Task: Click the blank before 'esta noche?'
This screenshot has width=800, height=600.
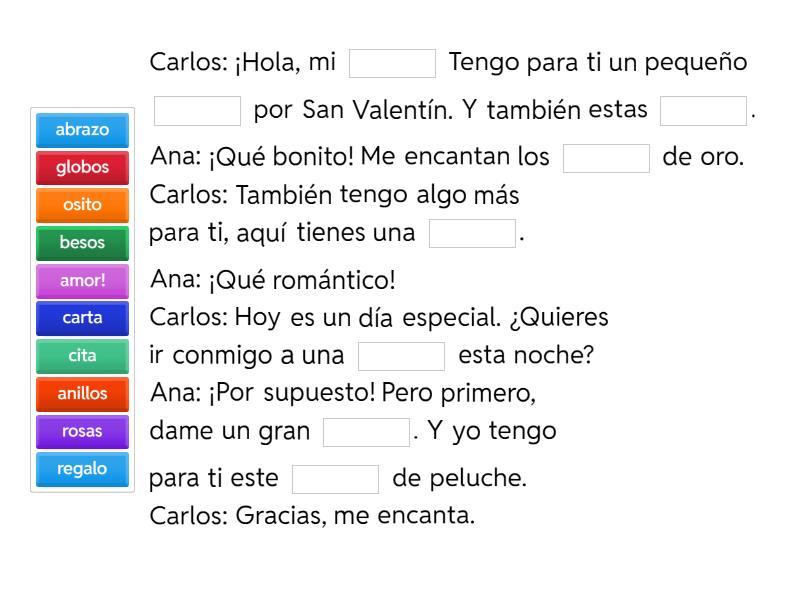Action: [401, 356]
